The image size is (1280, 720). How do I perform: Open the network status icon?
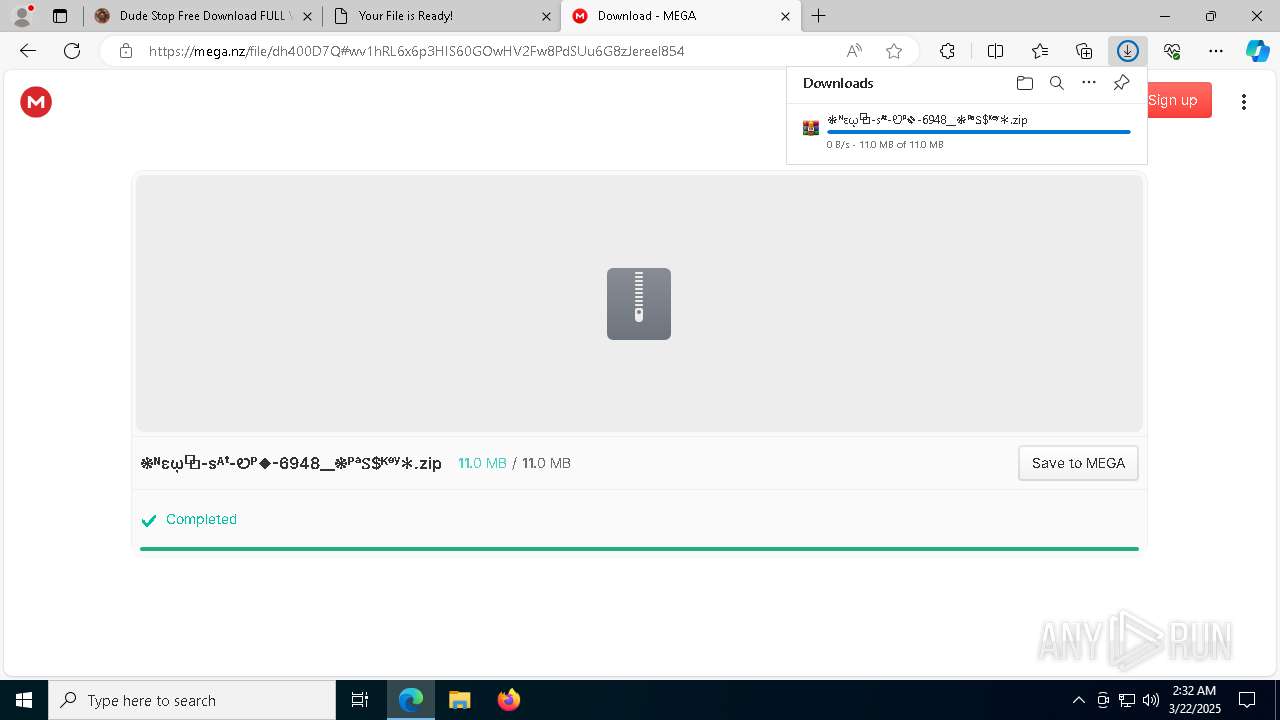1127,700
